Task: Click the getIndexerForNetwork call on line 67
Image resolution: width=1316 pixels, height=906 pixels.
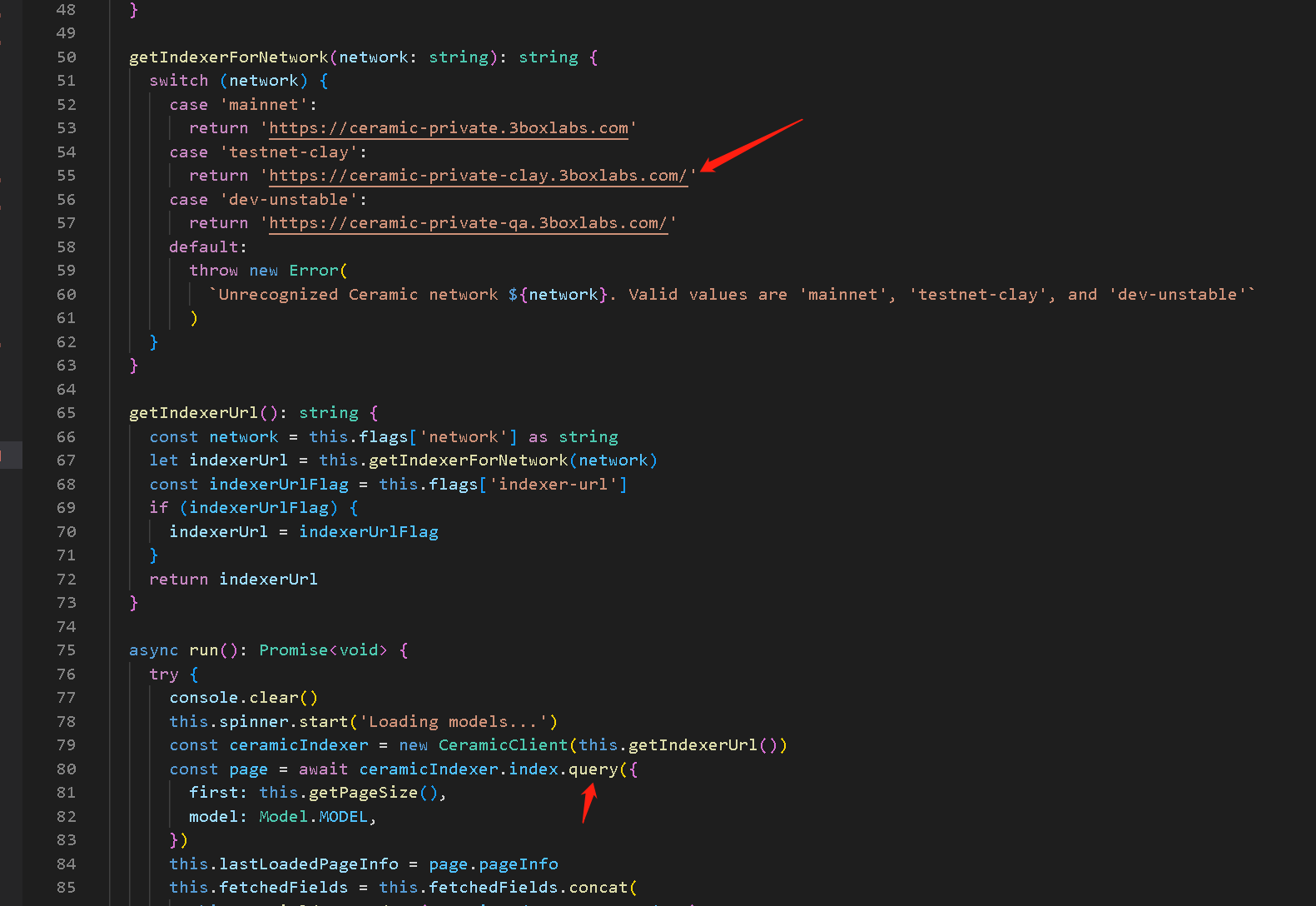Action: pos(469,460)
